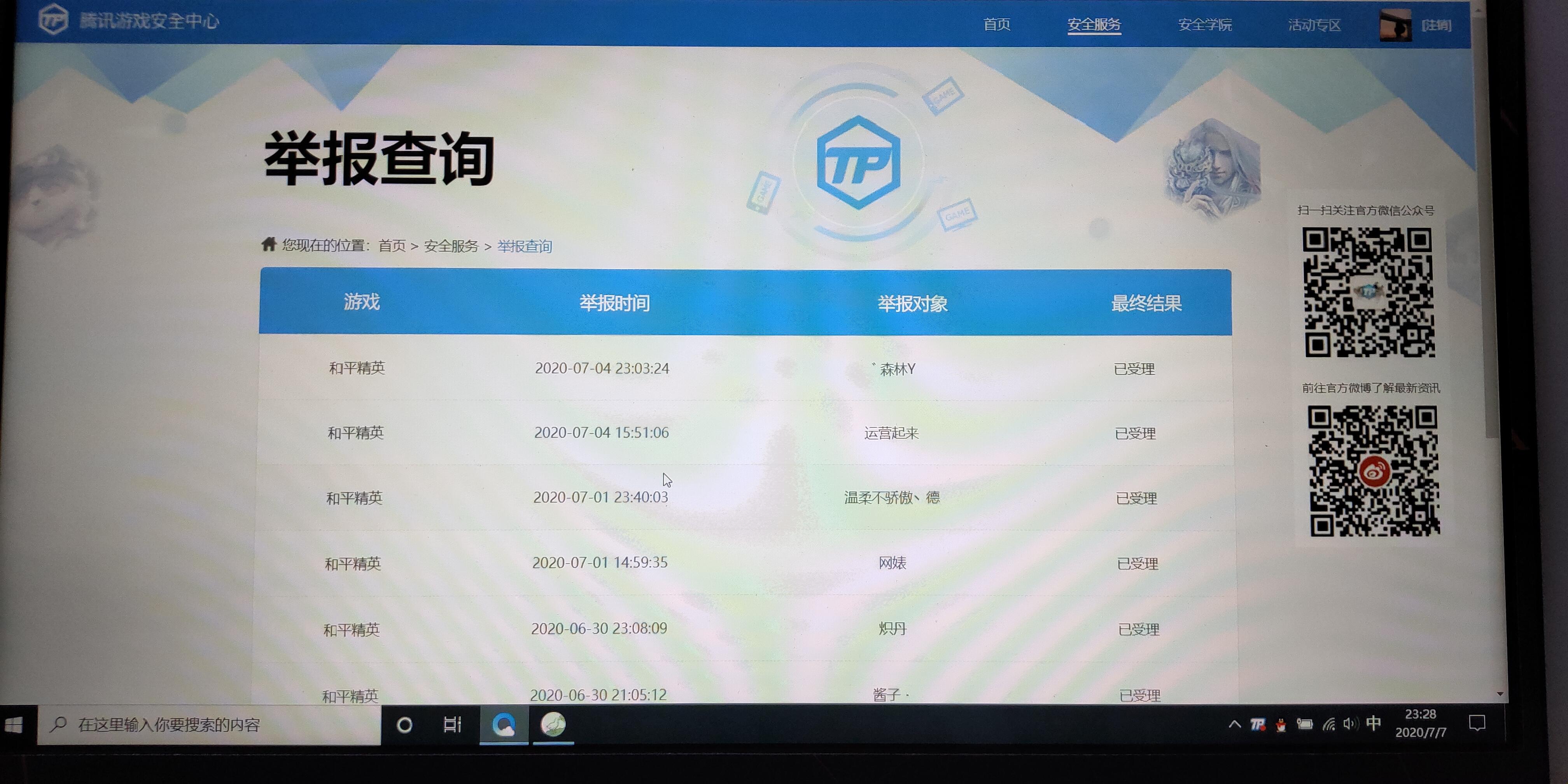The image size is (1568, 784).
Task: Click the battery tray icon
Action: click(1304, 724)
